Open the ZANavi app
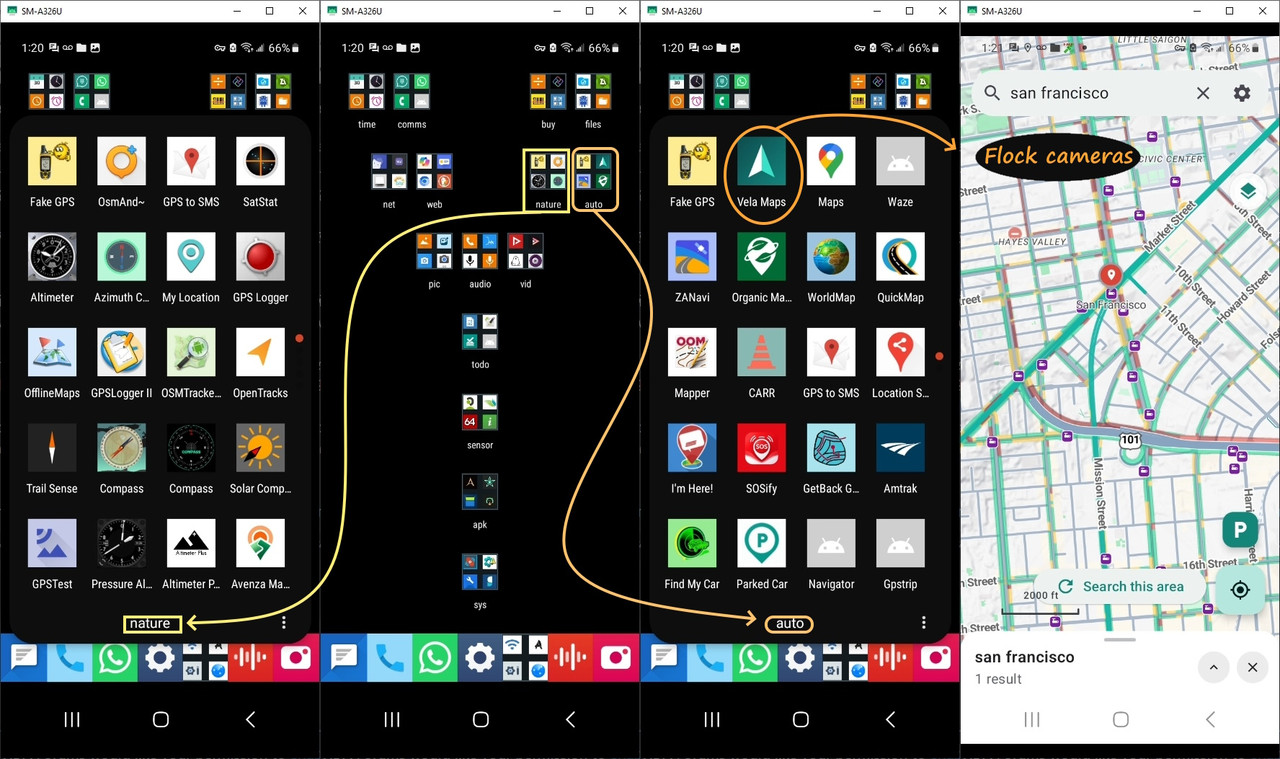Screen dimensions: 1280x759 click(x=692, y=257)
